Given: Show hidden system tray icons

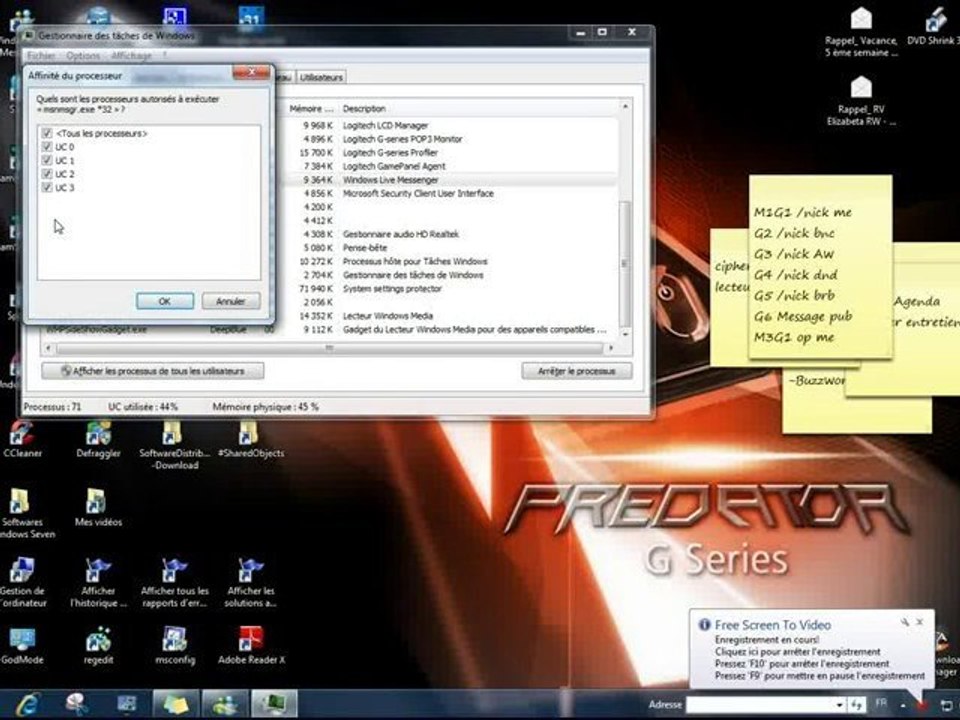Looking at the screenshot, I should click(902, 707).
